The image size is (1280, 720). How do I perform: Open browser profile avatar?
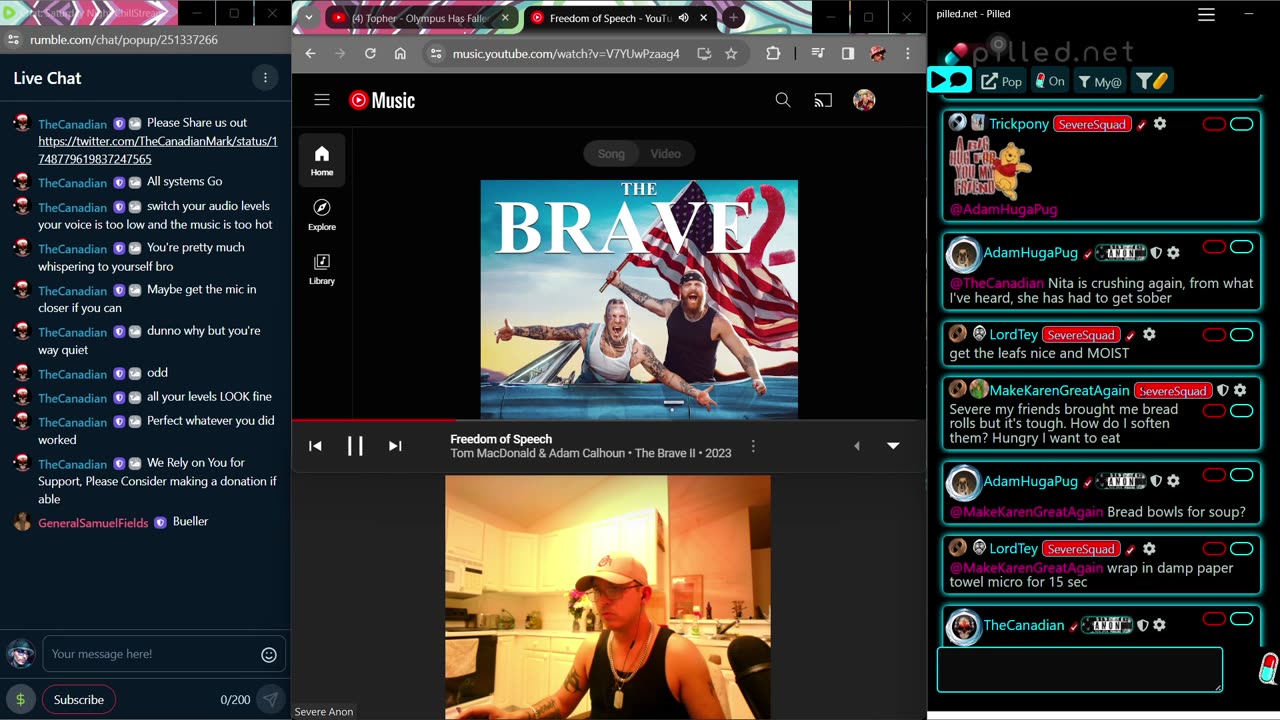(x=878, y=54)
